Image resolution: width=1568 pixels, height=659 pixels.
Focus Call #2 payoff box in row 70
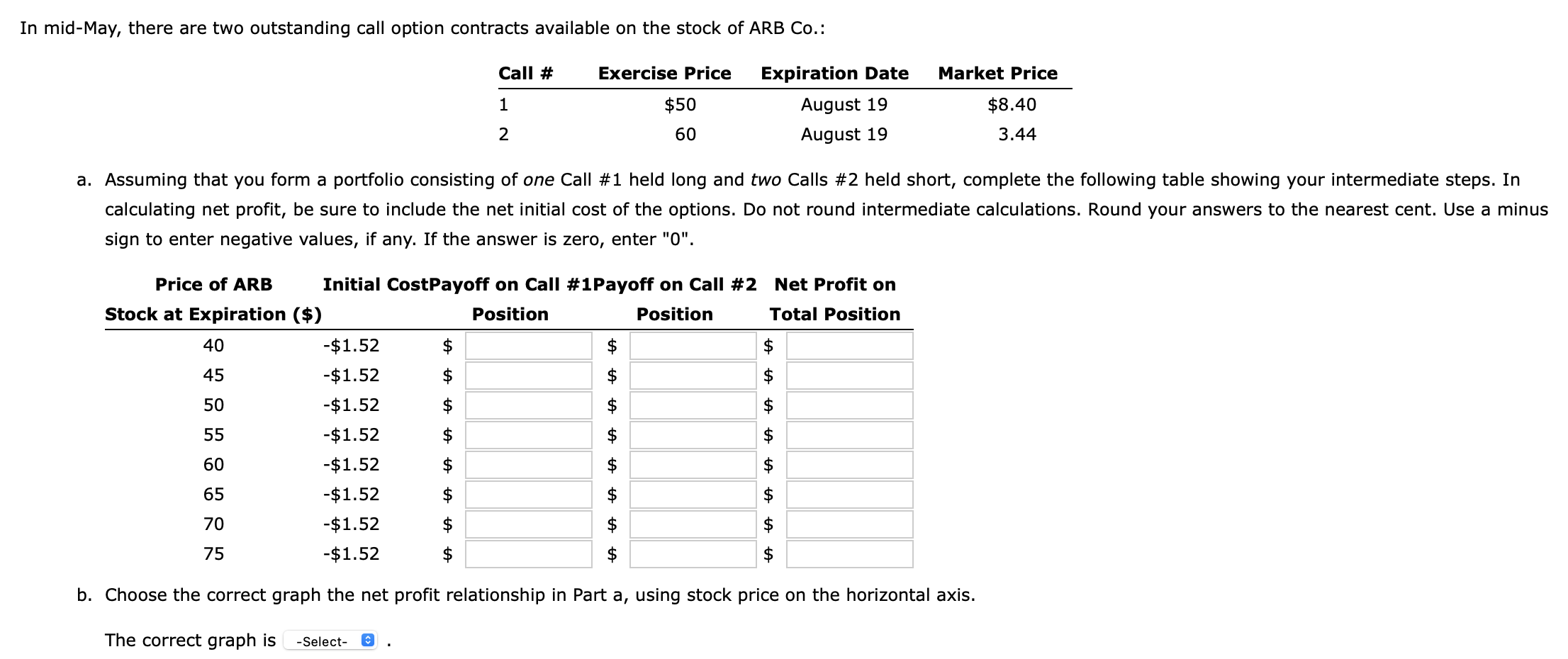(693, 524)
